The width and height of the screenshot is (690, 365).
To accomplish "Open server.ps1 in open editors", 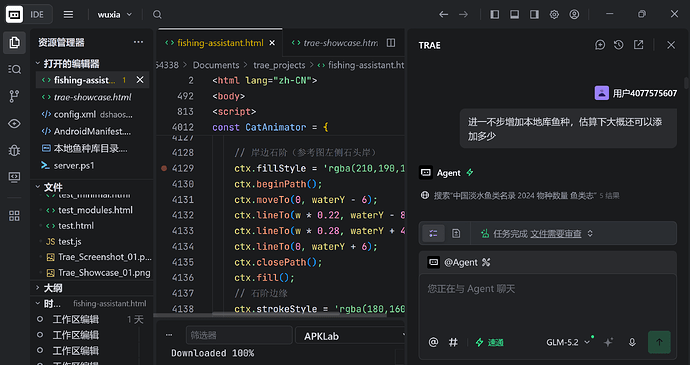I will [x=92, y=166].
